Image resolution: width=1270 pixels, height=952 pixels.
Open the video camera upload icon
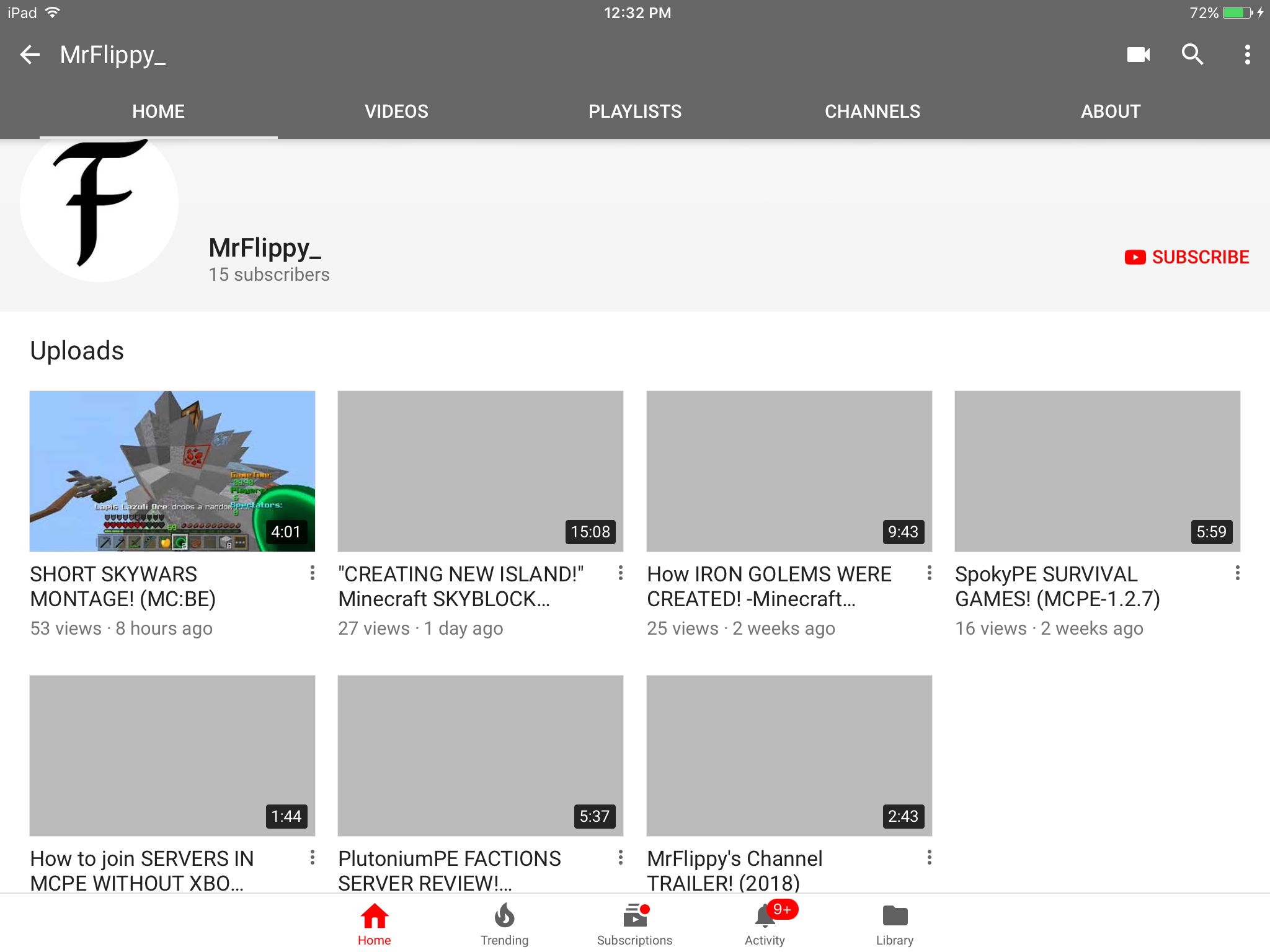click(x=1138, y=55)
